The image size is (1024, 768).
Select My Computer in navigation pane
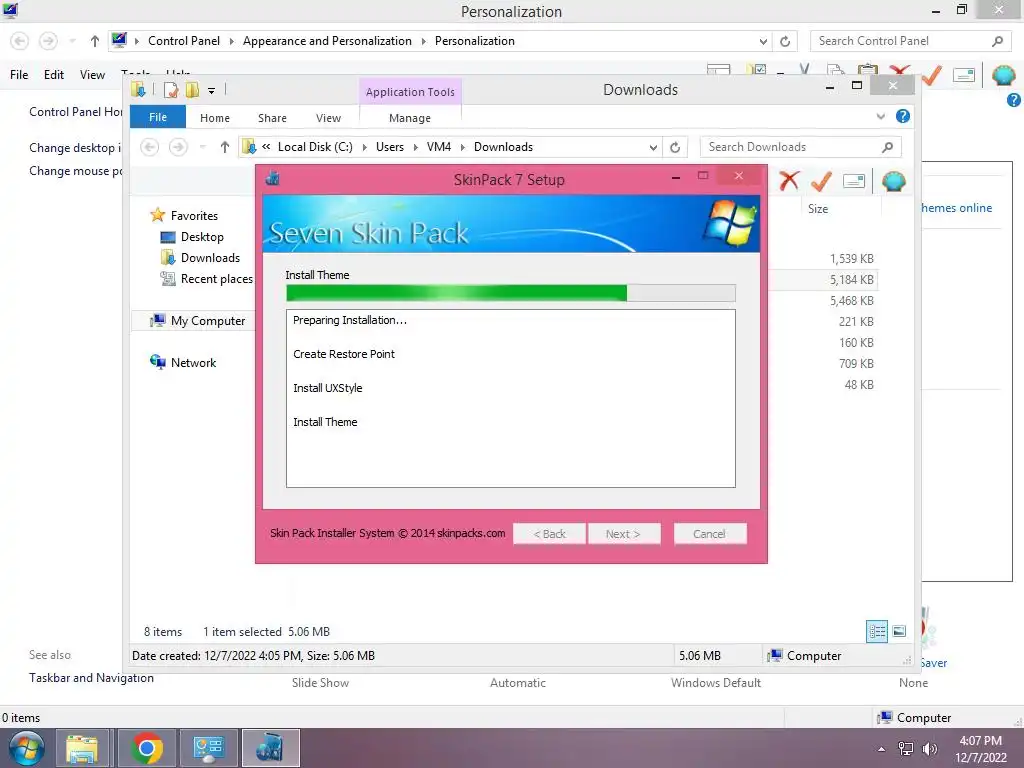[208, 321]
